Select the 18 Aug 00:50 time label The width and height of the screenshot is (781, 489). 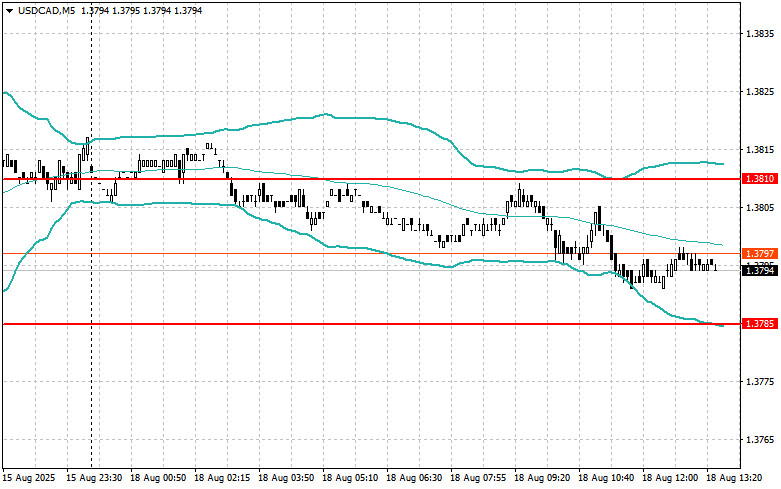(158, 478)
